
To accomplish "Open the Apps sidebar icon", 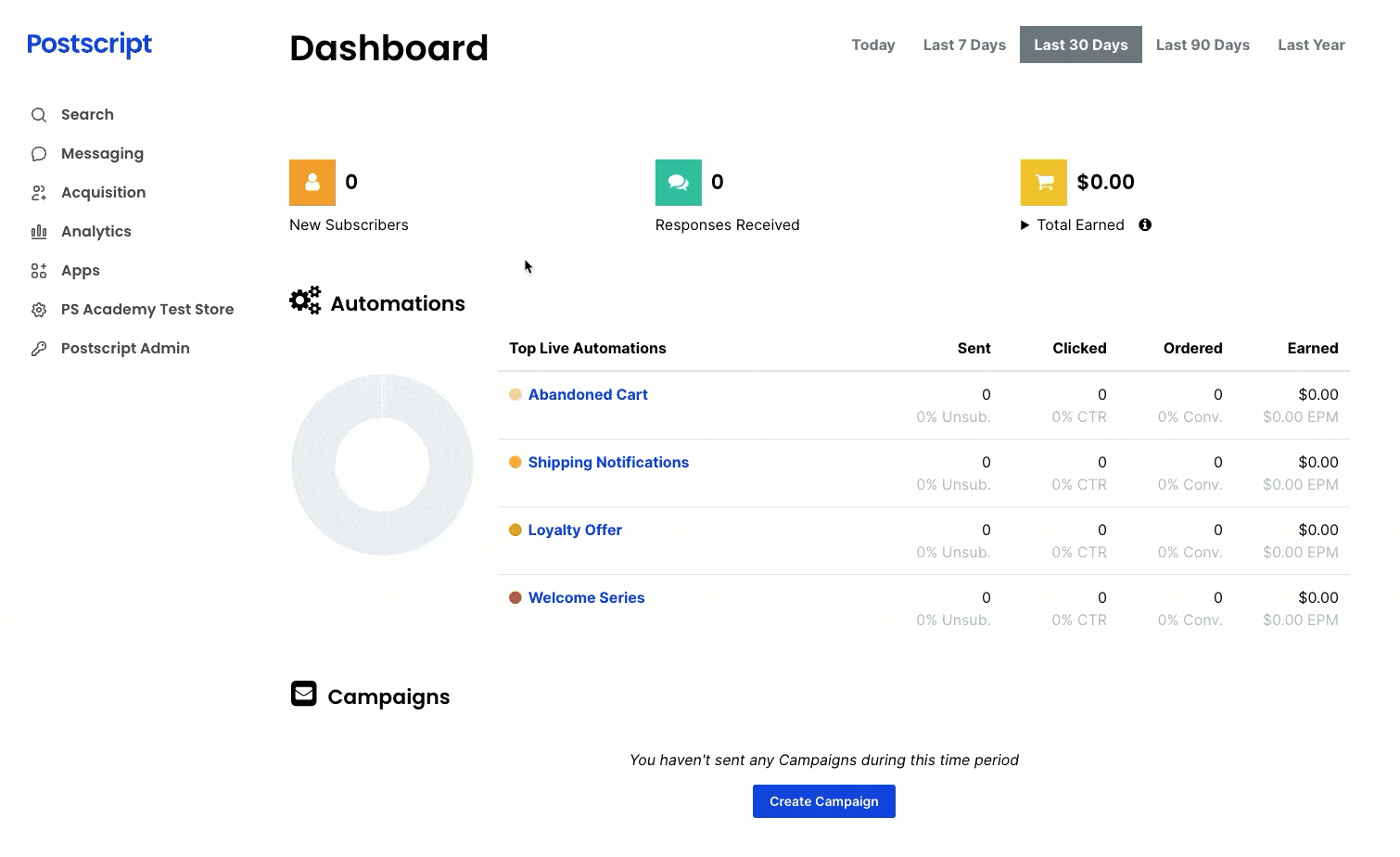I will click(39, 270).
